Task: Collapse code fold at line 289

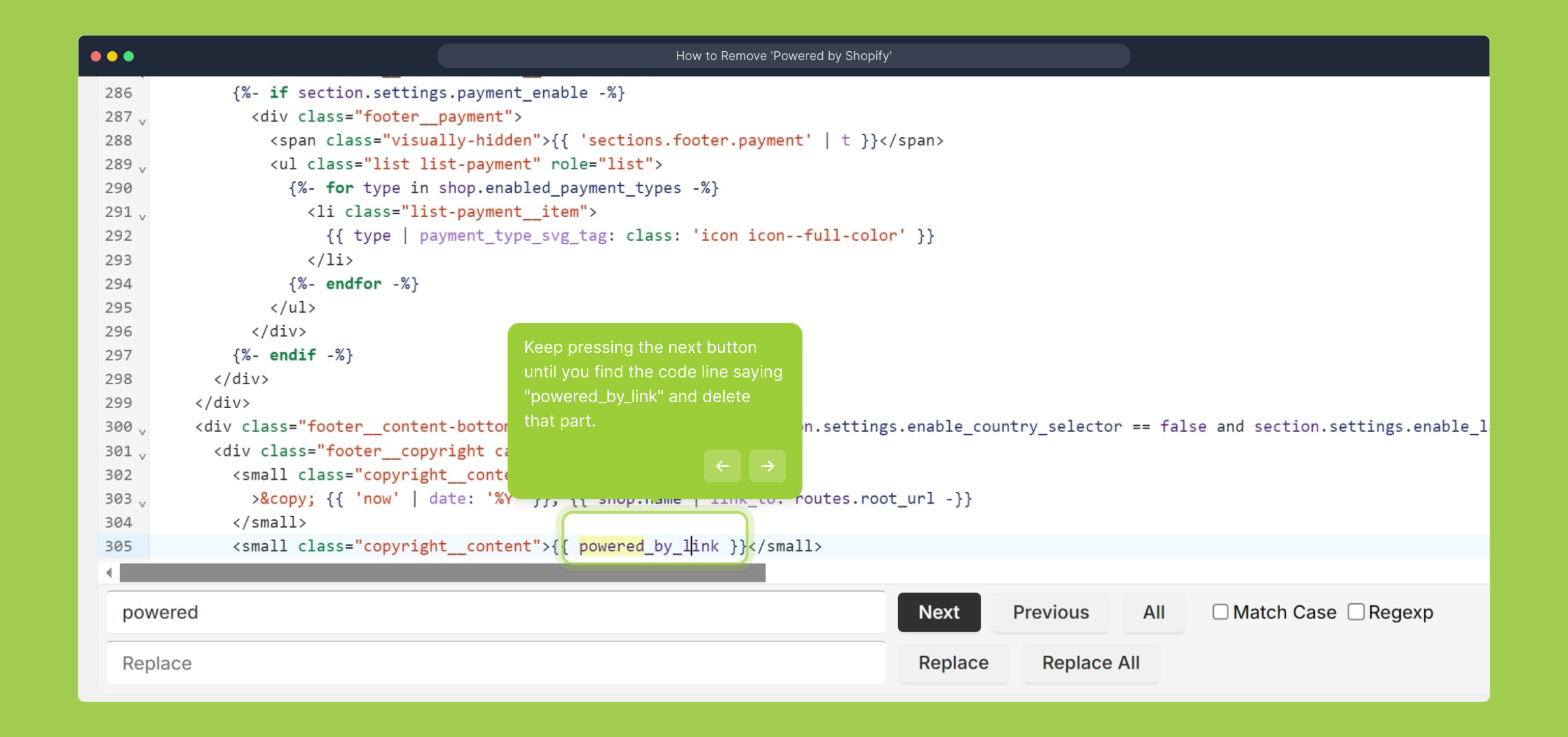Action: click(x=143, y=169)
